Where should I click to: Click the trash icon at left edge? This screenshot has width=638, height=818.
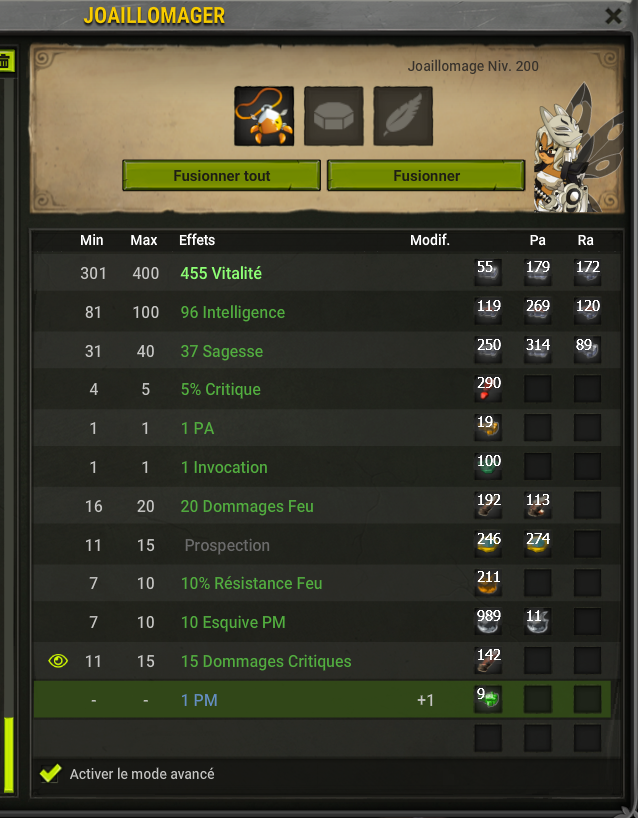tap(5, 61)
